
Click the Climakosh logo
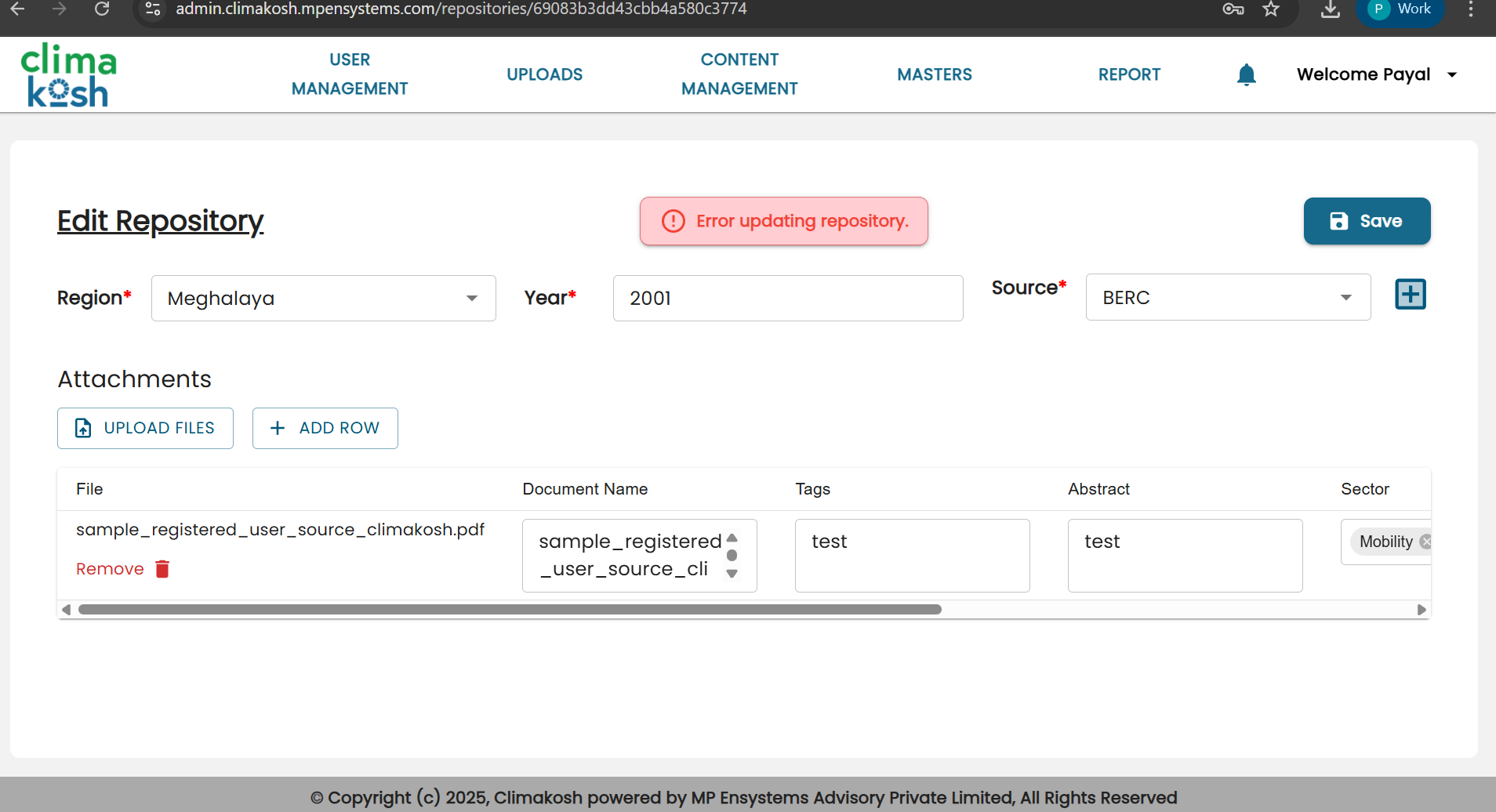68,75
